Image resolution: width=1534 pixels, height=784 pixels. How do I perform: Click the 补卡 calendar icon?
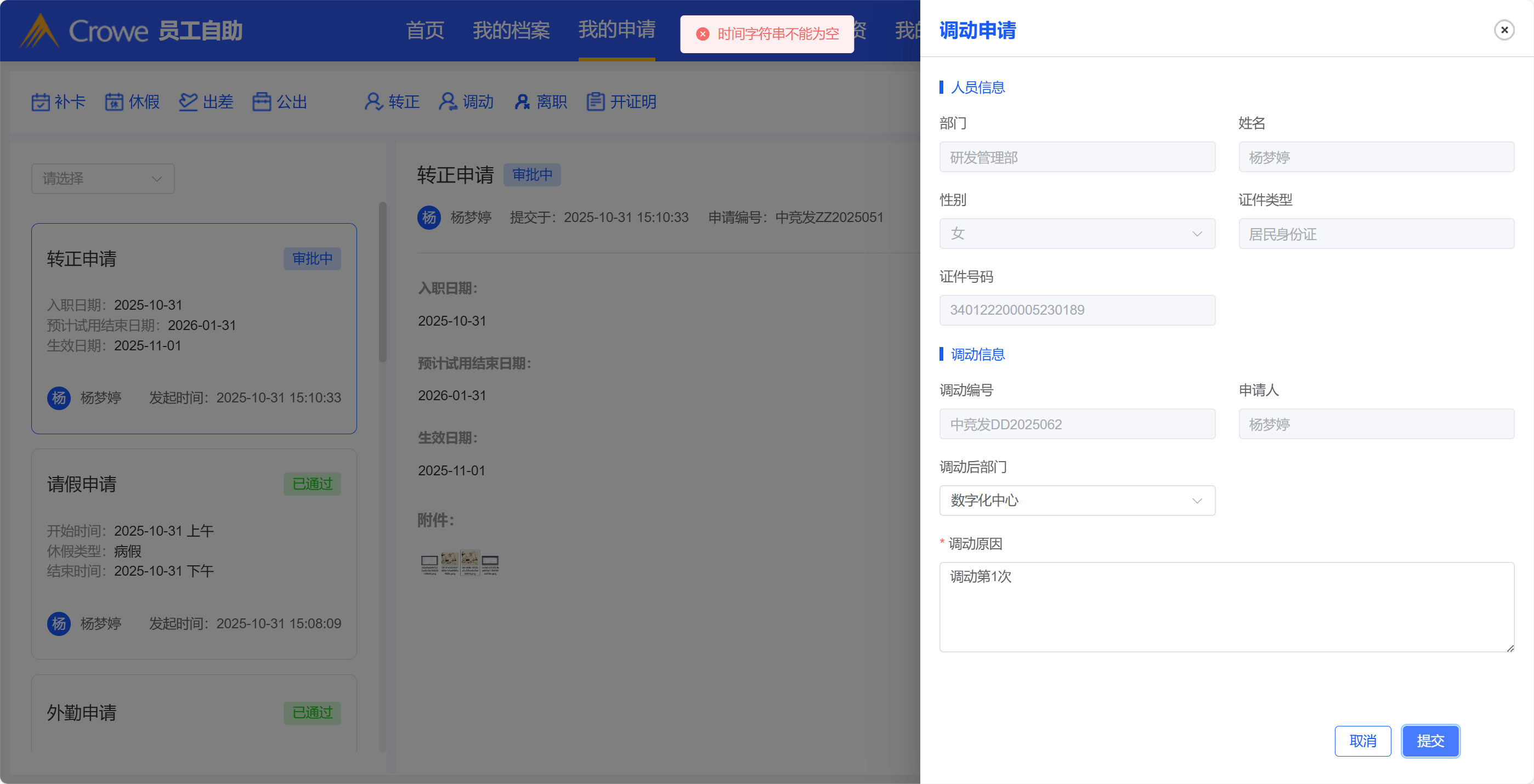click(41, 102)
